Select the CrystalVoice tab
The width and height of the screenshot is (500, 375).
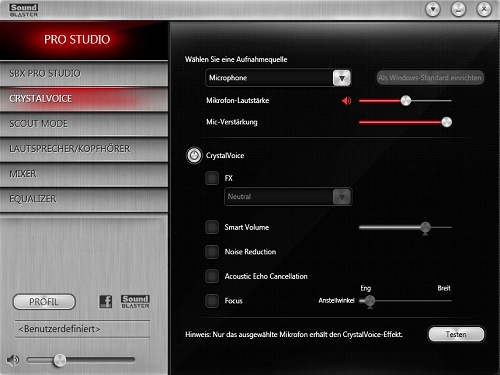pyautogui.click(x=84, y=99)
